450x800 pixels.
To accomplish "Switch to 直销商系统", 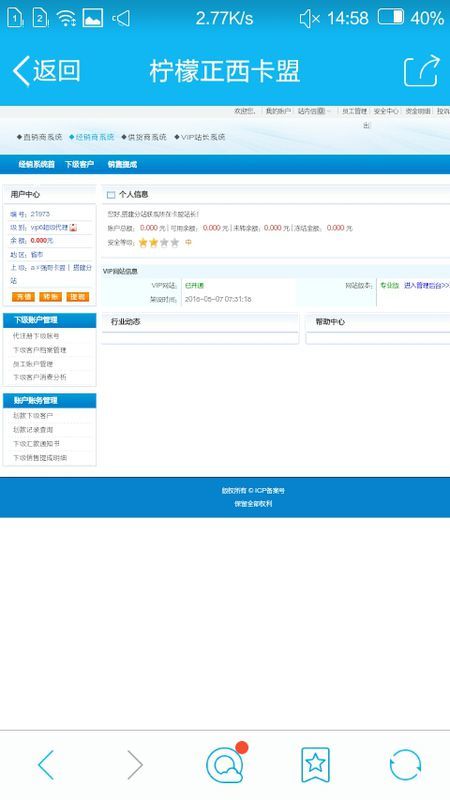I will pyautogui.click(x=39, y=137).
